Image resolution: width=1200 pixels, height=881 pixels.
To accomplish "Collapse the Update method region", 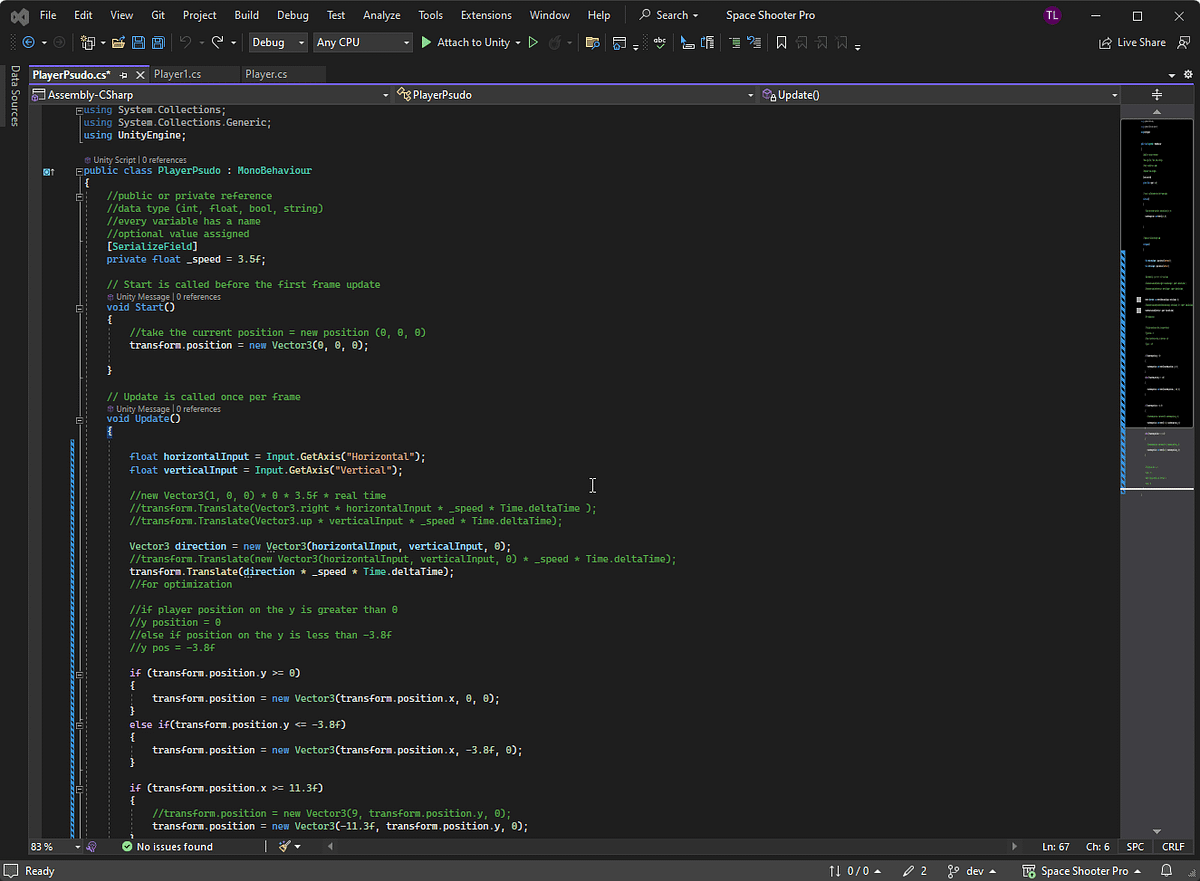I will point(79,420).
